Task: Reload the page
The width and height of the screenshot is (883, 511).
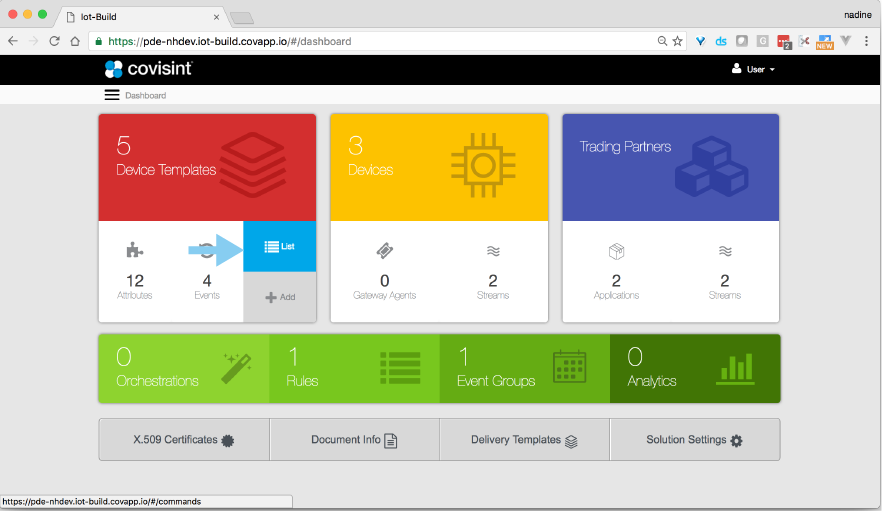Action: tap(54, 41)
